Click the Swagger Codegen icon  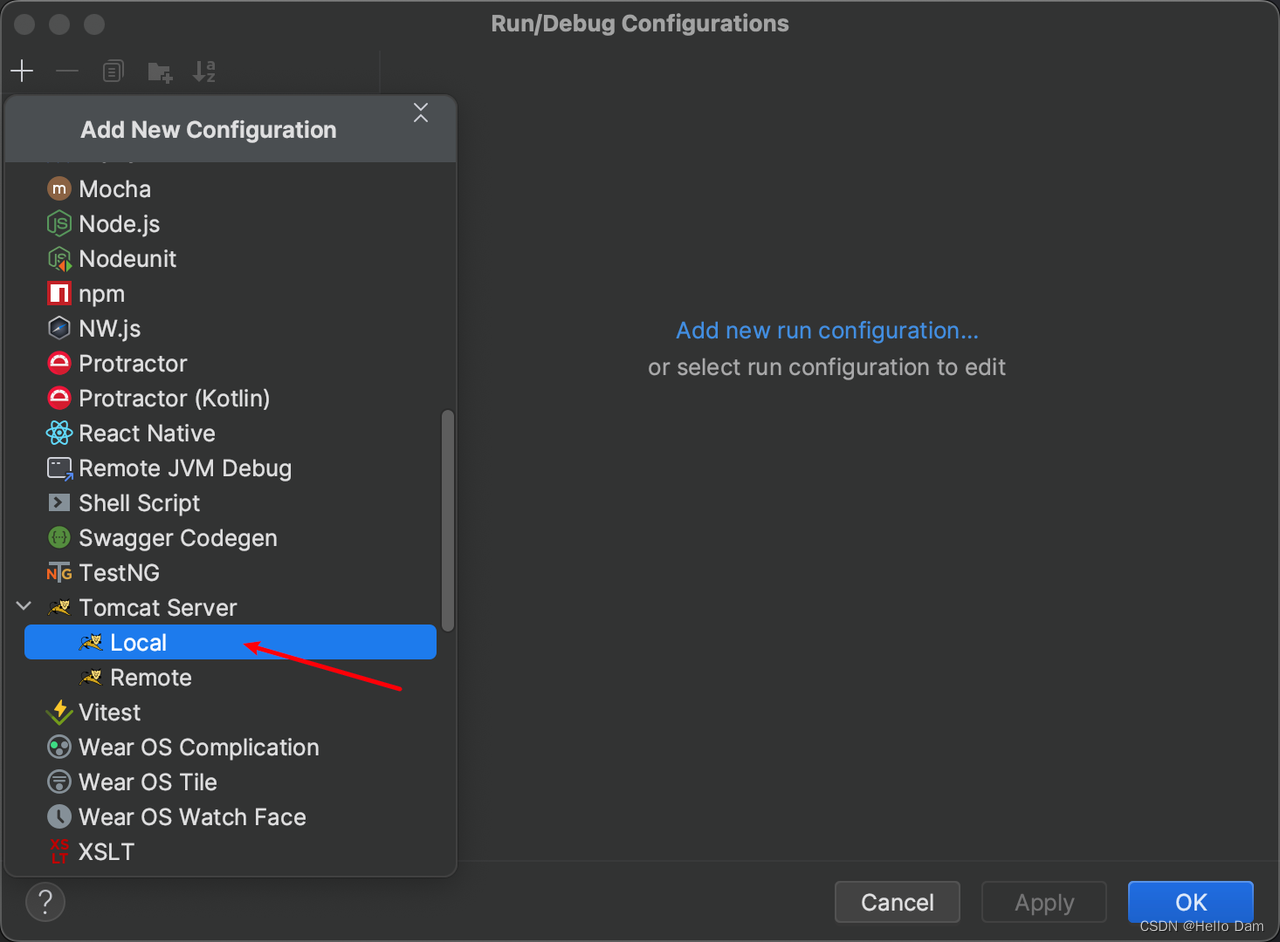pos(60,538)
